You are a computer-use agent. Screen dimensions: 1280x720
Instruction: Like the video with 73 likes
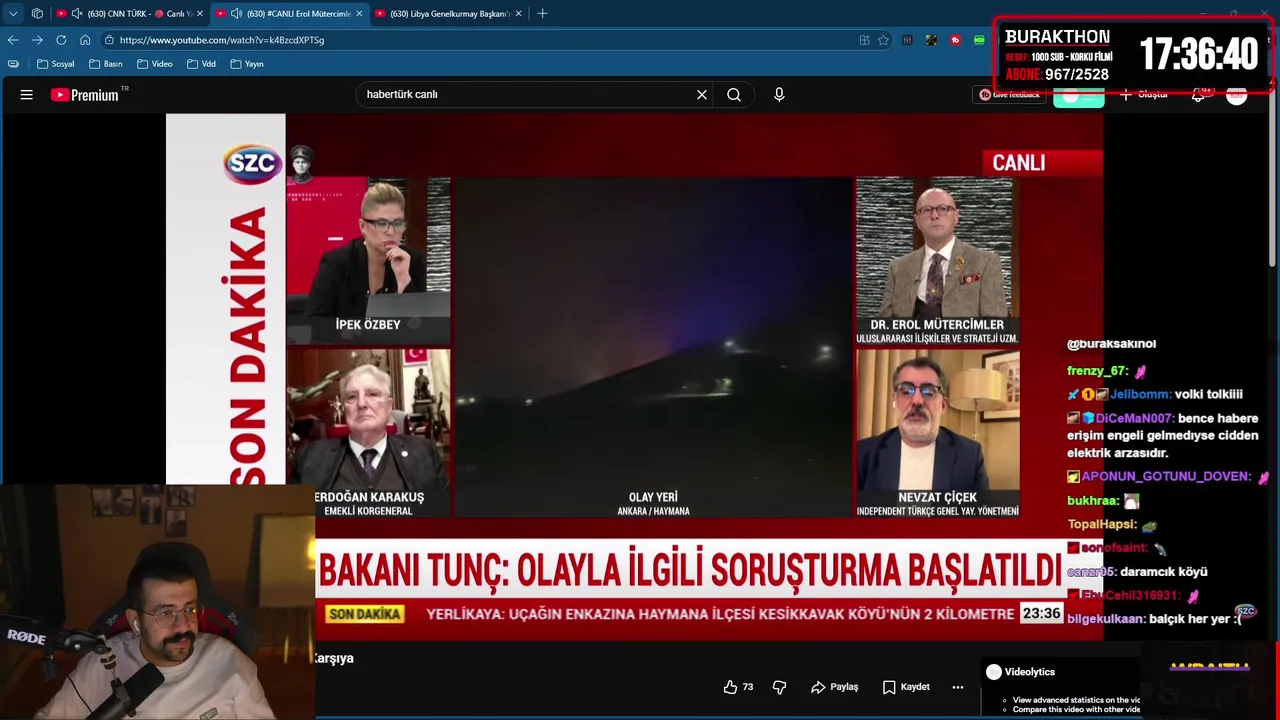738,687
